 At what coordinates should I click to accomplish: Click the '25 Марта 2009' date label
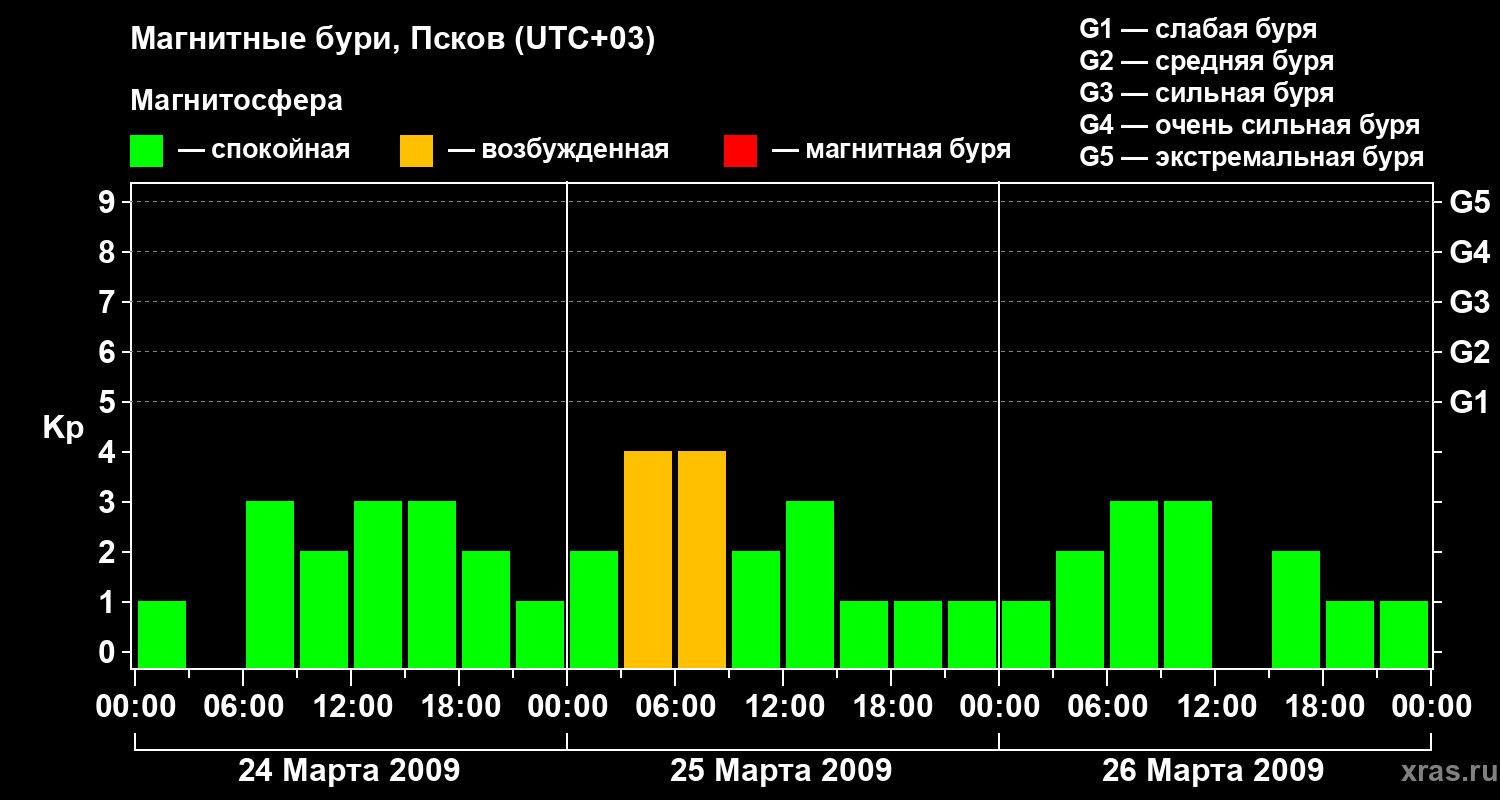(781, 771)
